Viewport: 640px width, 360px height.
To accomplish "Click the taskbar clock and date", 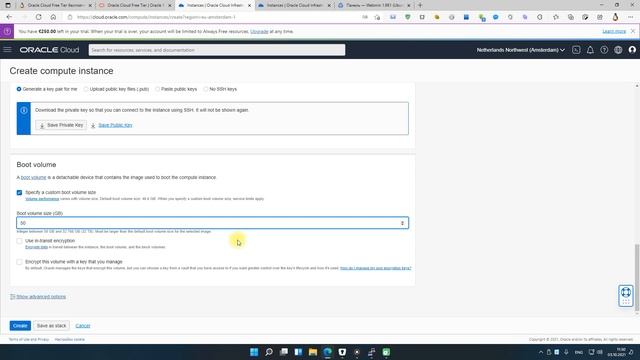I will point(617,352).
